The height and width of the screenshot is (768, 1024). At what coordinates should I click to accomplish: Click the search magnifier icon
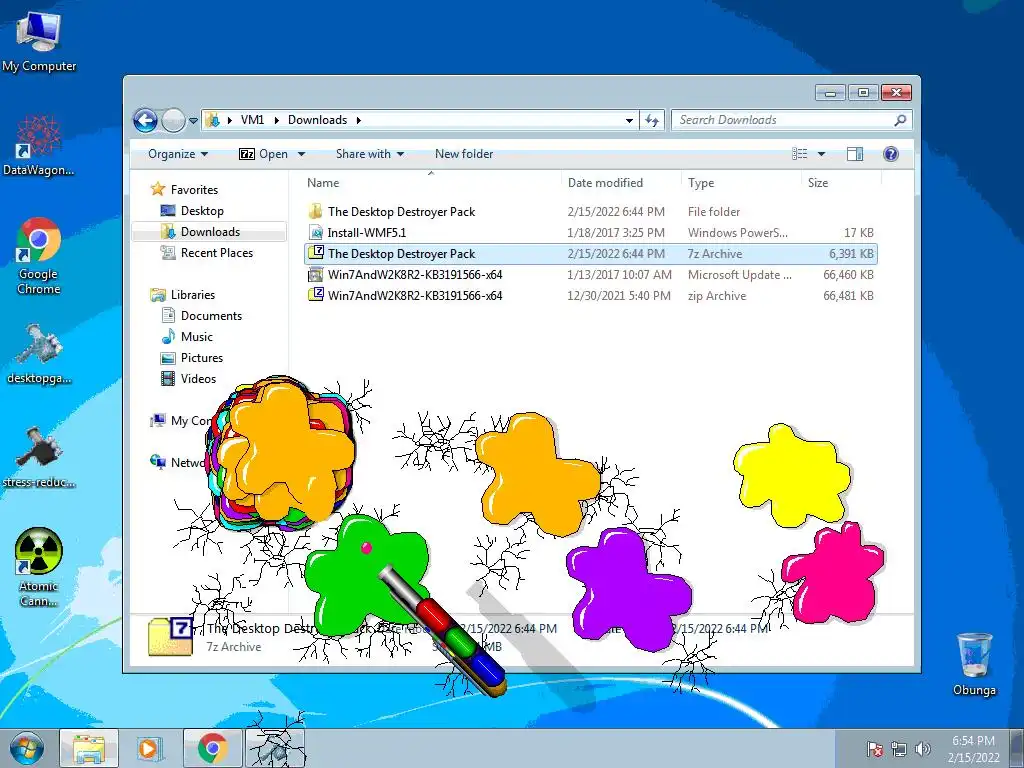901,120
